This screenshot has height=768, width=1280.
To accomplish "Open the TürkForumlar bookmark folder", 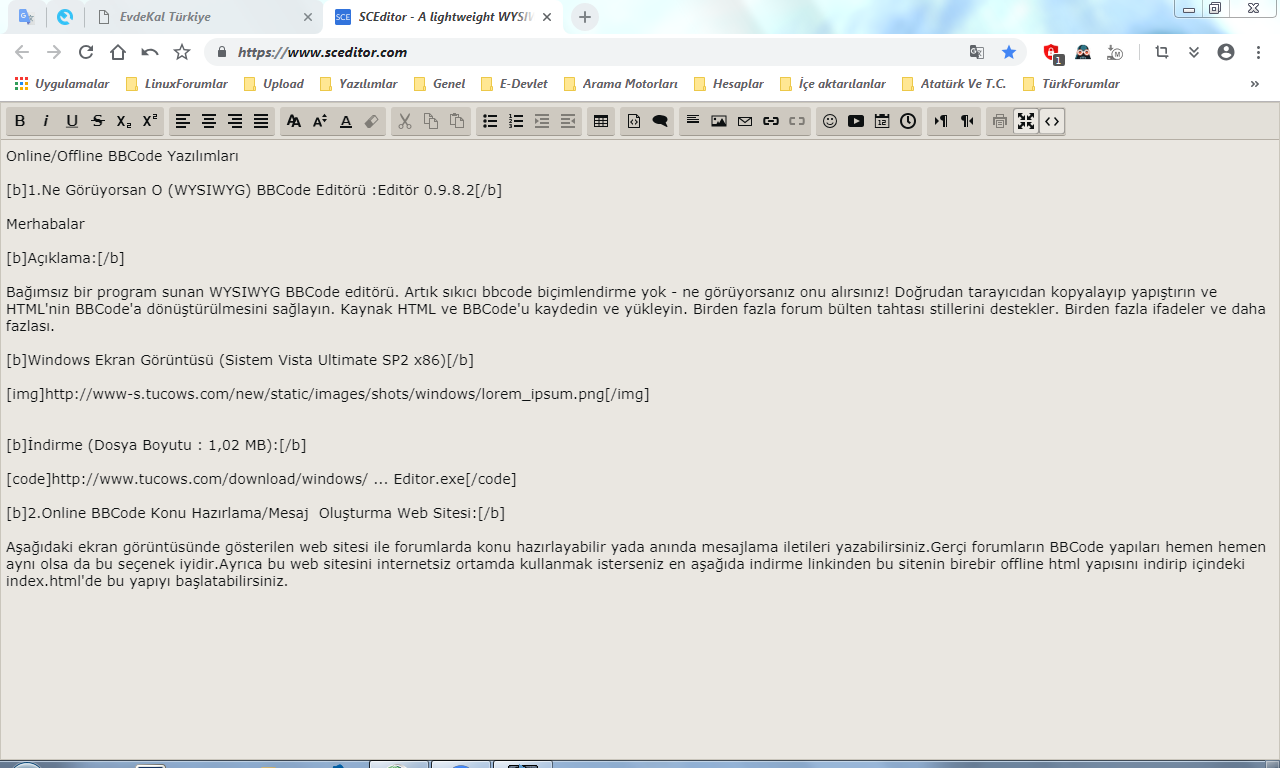I will (1071, 84).
